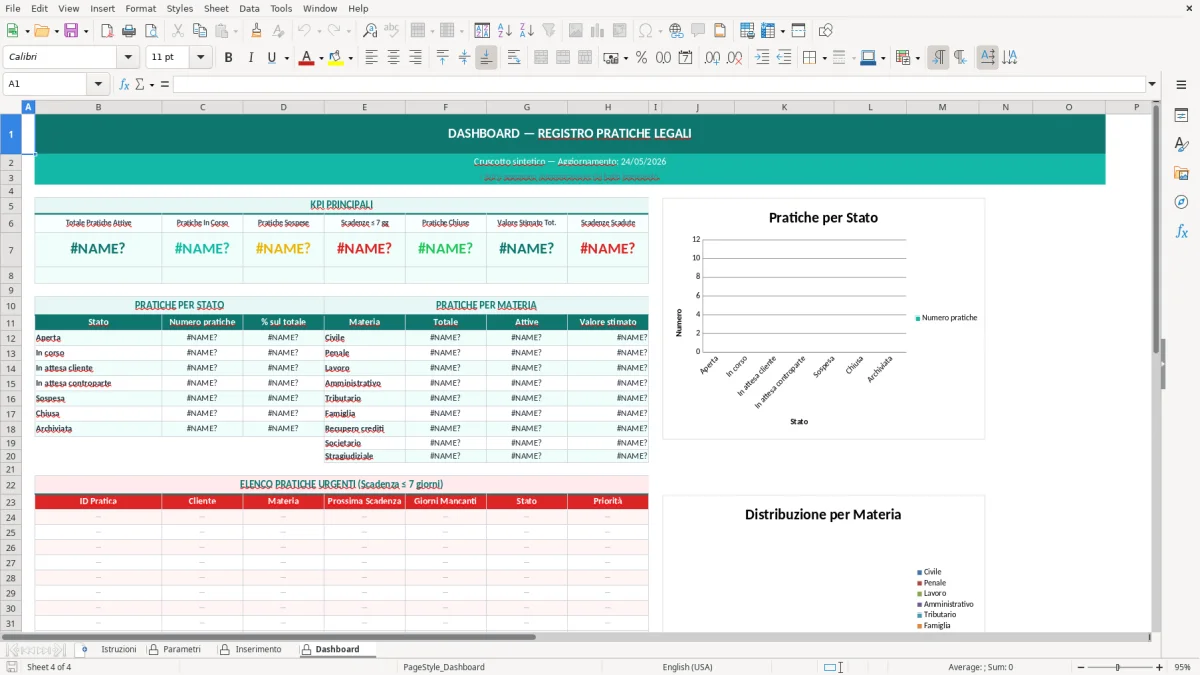The width and height of the screenshot is (1200, 675).
Task: Open sidebar Properties panel icon
Action: pyautogui.click(x=1181, y=116)
